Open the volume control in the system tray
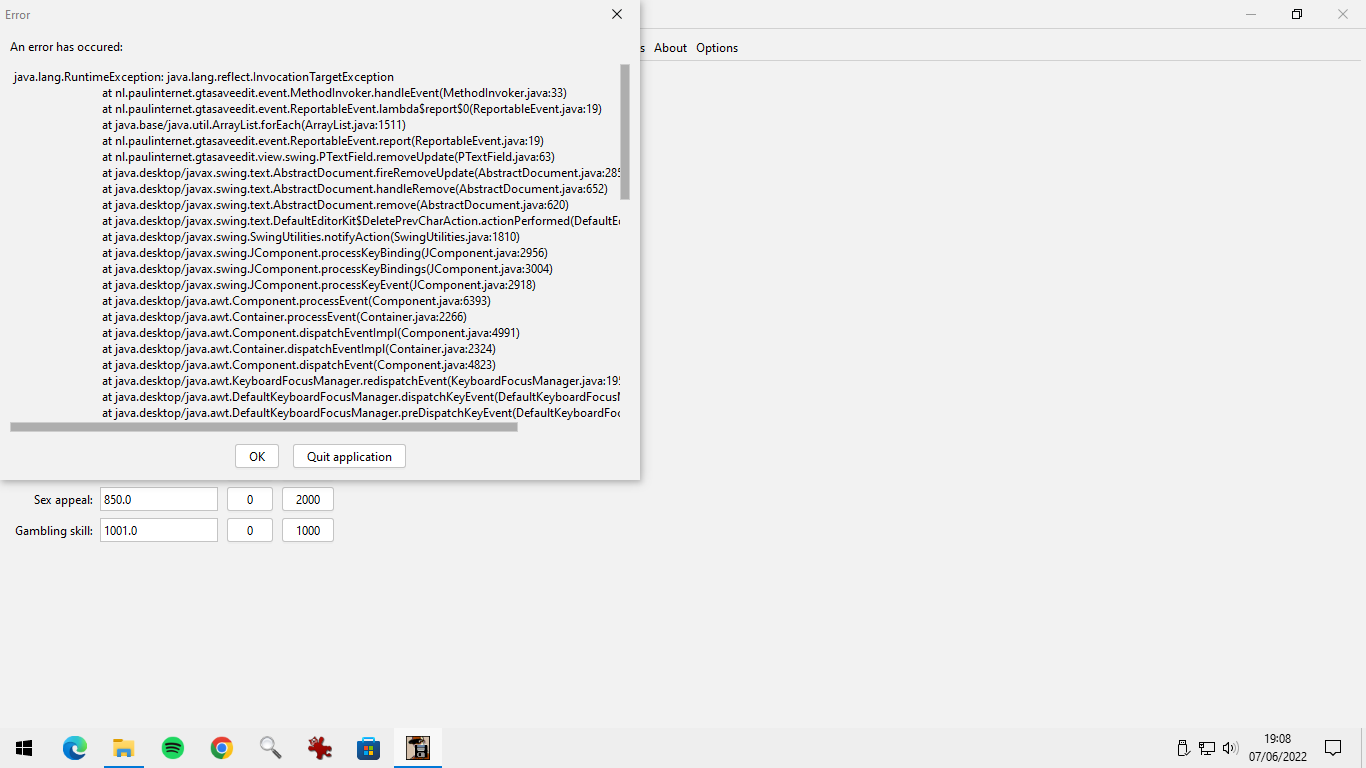The height and width of the screenshot is (768, 1366). (1229, 747)
